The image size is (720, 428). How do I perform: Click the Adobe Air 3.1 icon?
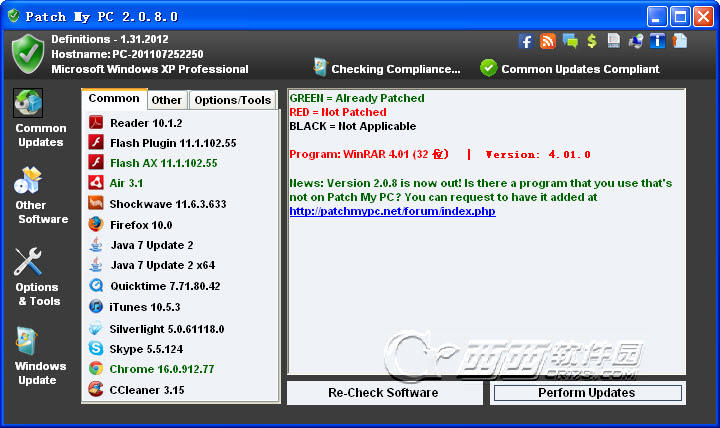point(96,182)
